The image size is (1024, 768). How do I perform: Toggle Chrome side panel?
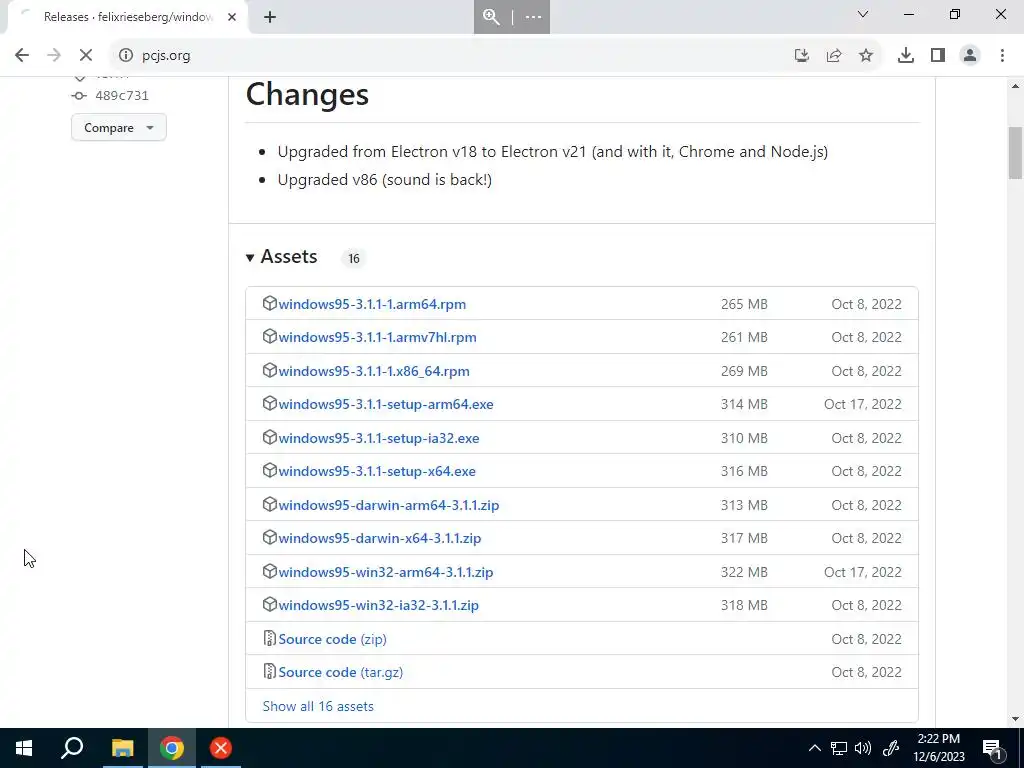coord(938,56)
